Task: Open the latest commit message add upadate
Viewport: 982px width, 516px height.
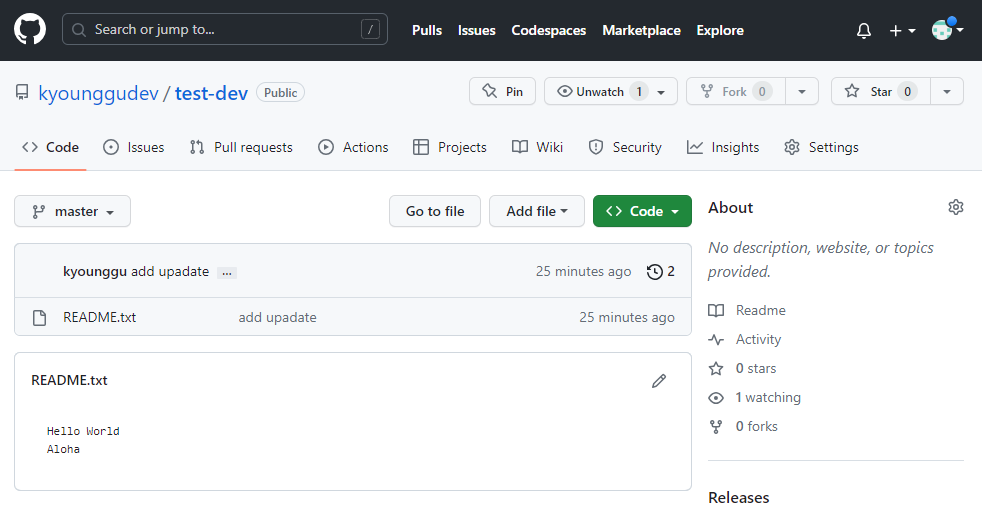Action: tap(170, 271)
